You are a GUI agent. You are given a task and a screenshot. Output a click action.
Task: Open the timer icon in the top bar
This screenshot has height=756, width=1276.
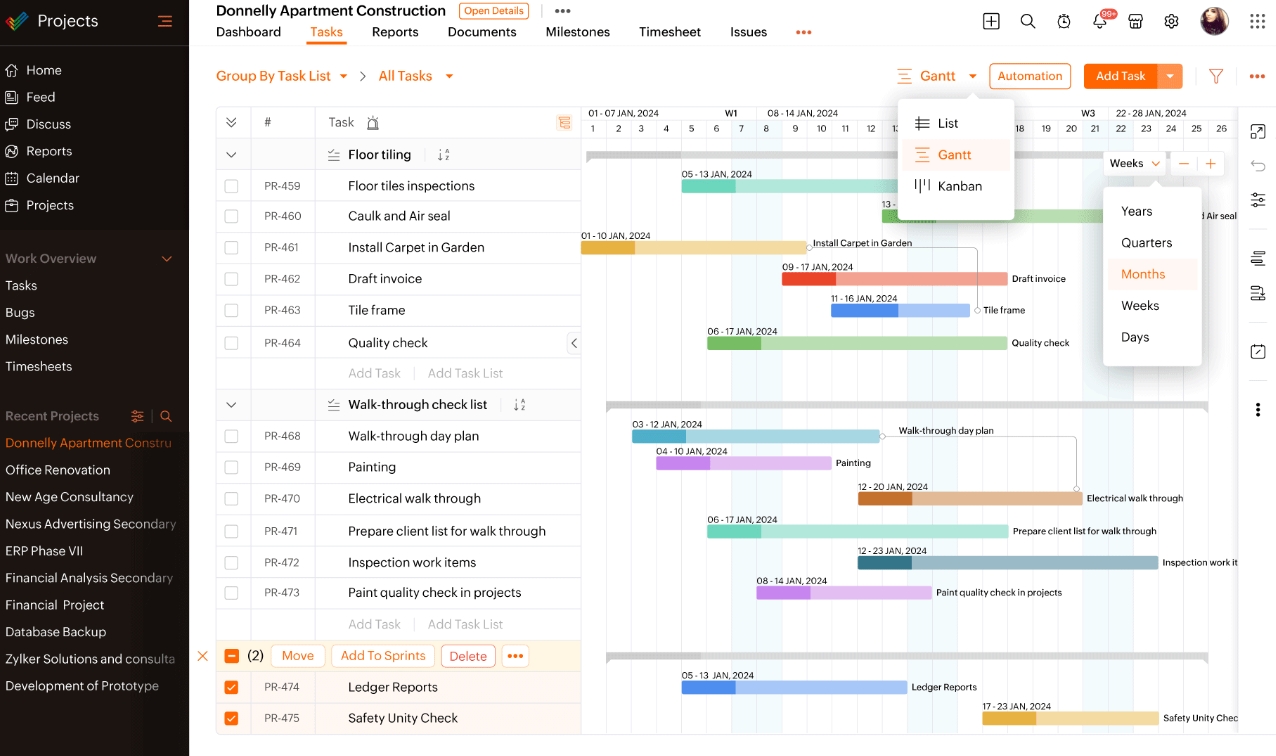(x=1064, y=20)
